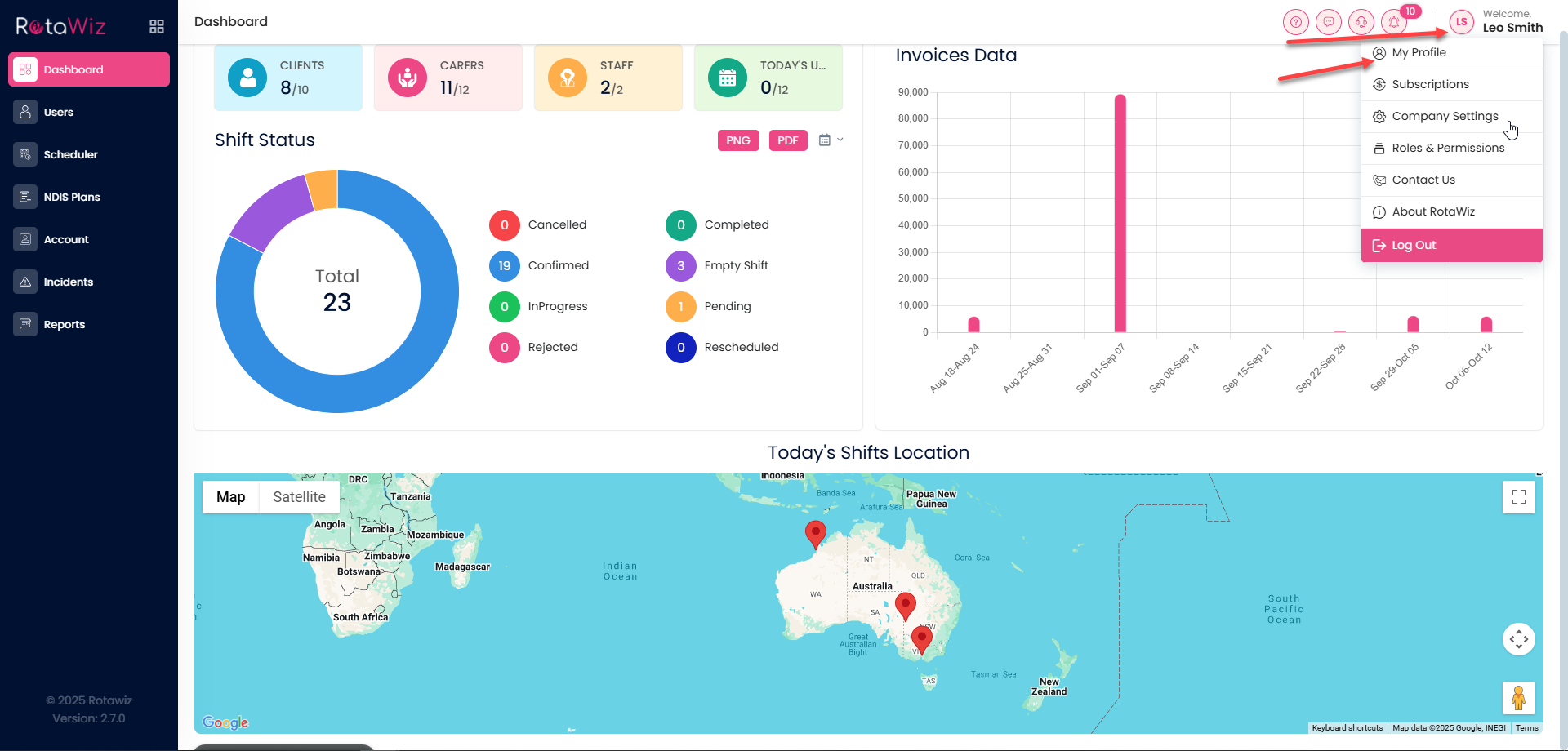Select the Map view type
The width and height of the screenshot is (1568, 751).
click(x=230, y=497)
